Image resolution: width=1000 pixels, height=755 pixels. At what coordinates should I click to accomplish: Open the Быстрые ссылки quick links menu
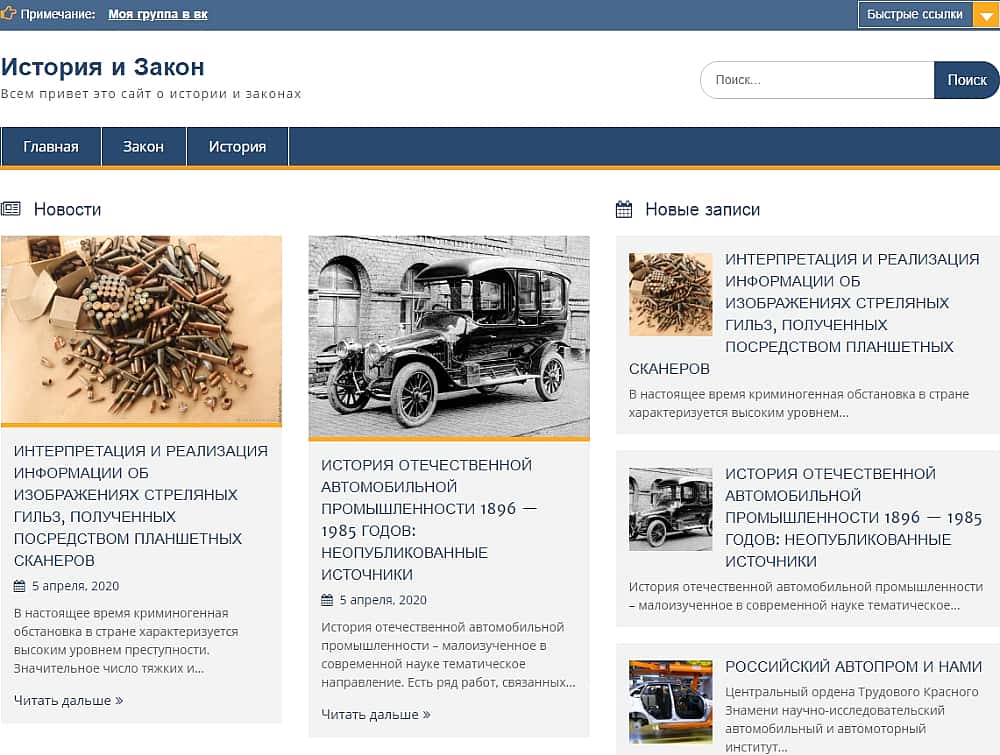point(914,15)
